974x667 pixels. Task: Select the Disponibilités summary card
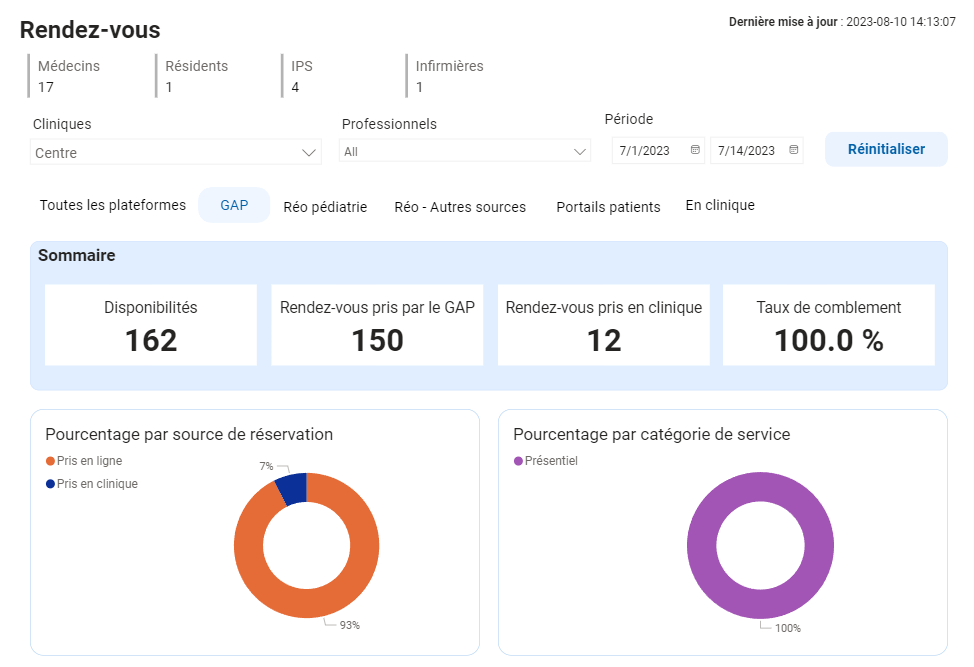(x=151, y=325)
